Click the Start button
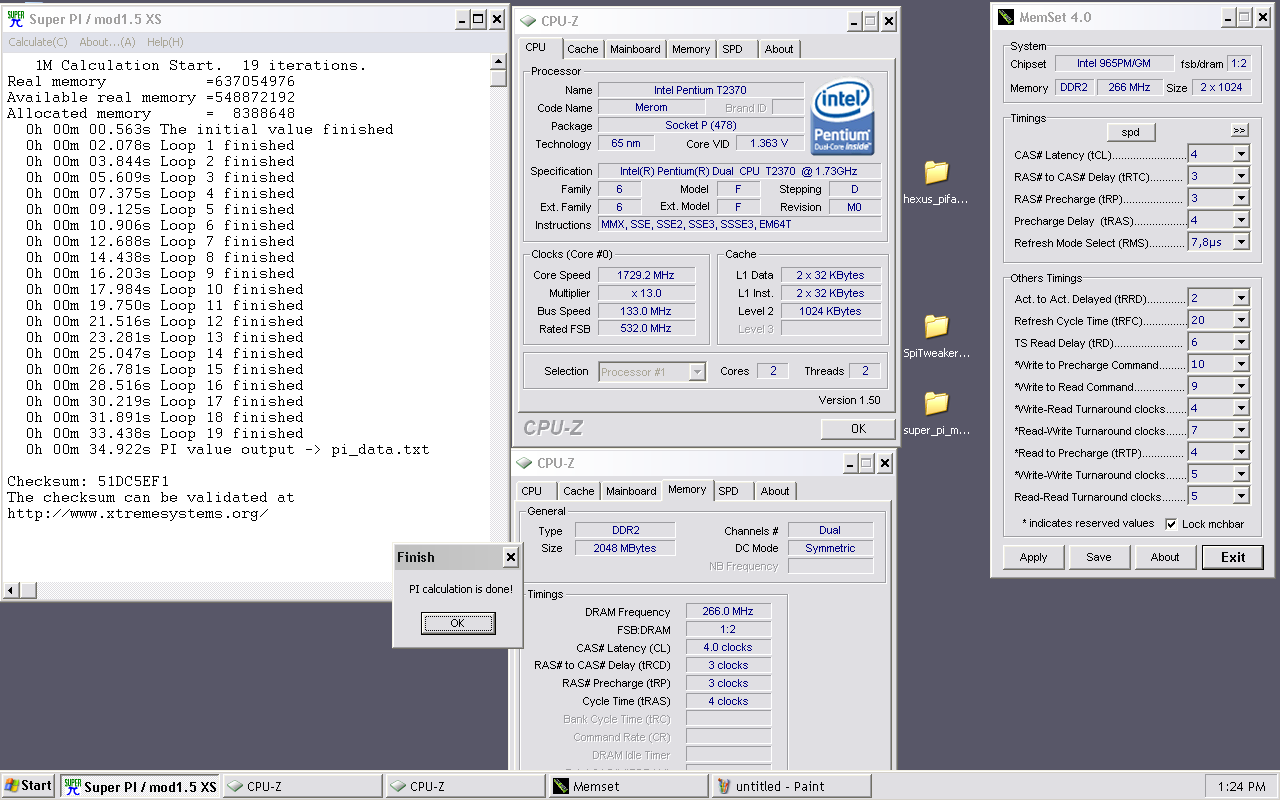Screen dimensions: 1280x800 [x=28, y=786]
